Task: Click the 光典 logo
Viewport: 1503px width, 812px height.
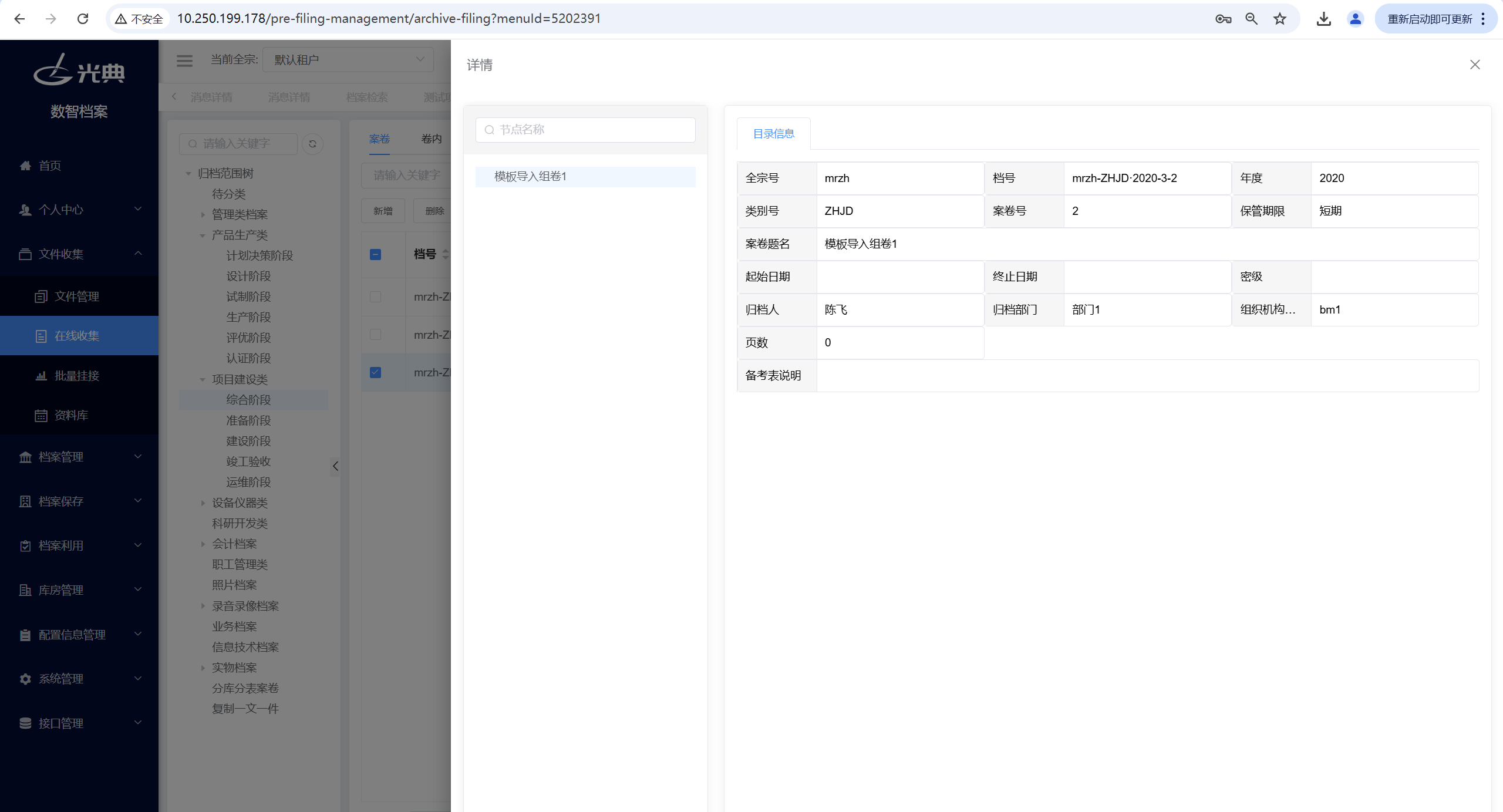Action: (79, 70)
